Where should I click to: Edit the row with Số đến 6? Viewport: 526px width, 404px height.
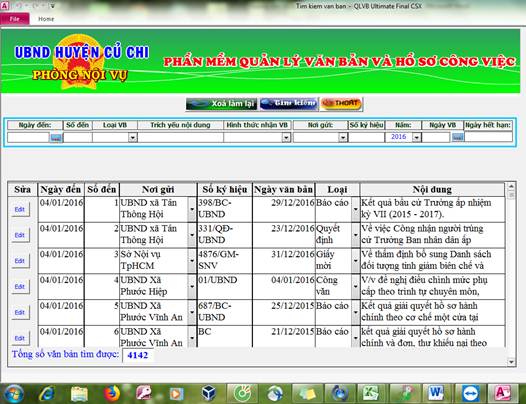click(19, 338)
